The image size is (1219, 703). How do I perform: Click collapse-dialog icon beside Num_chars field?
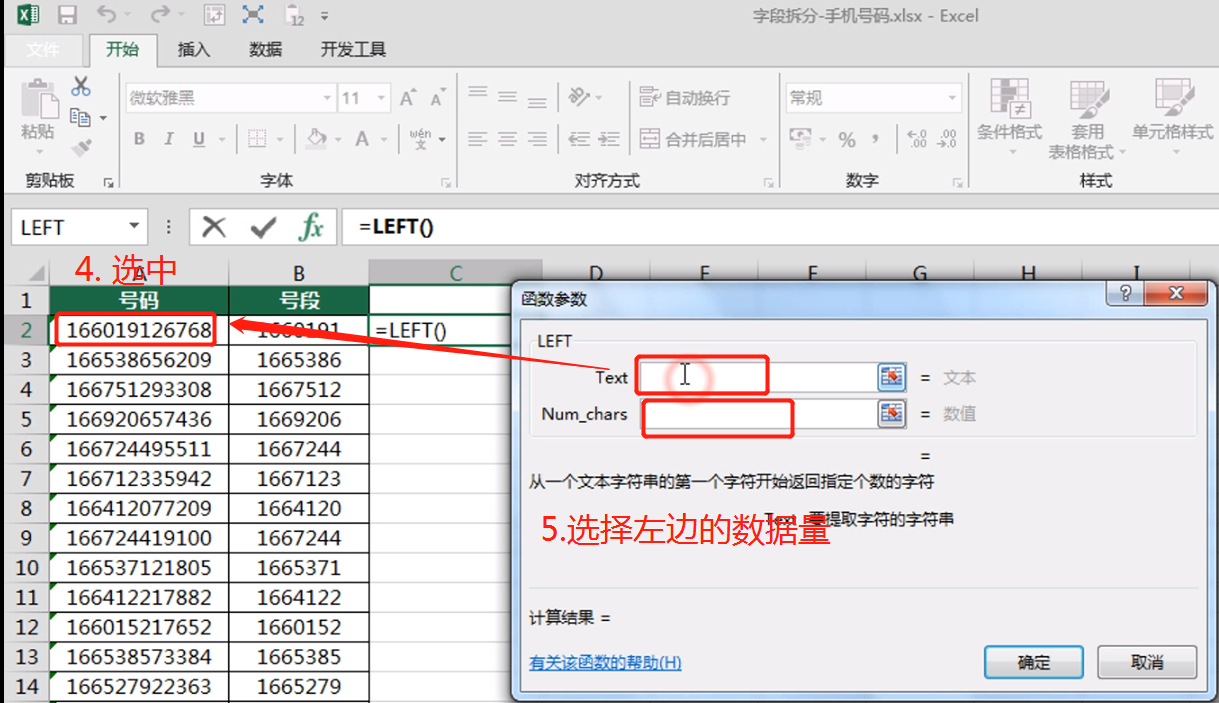pyautogui.click(x=892, y=413)
